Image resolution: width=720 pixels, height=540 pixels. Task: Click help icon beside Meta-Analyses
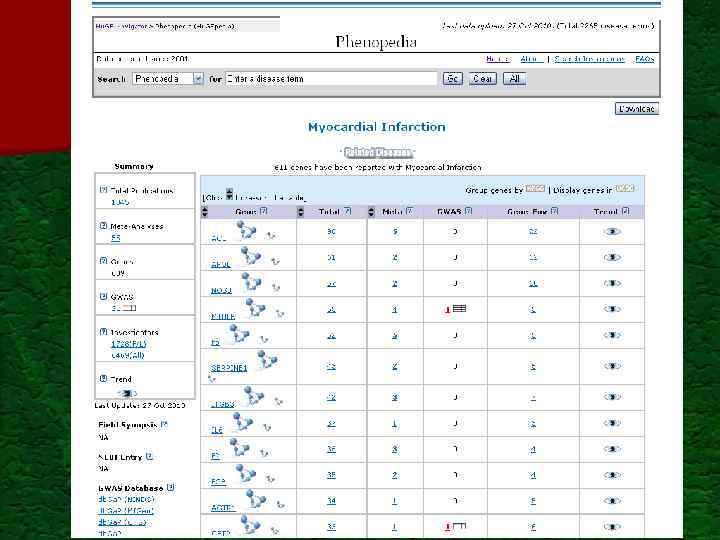coord(103,225)
